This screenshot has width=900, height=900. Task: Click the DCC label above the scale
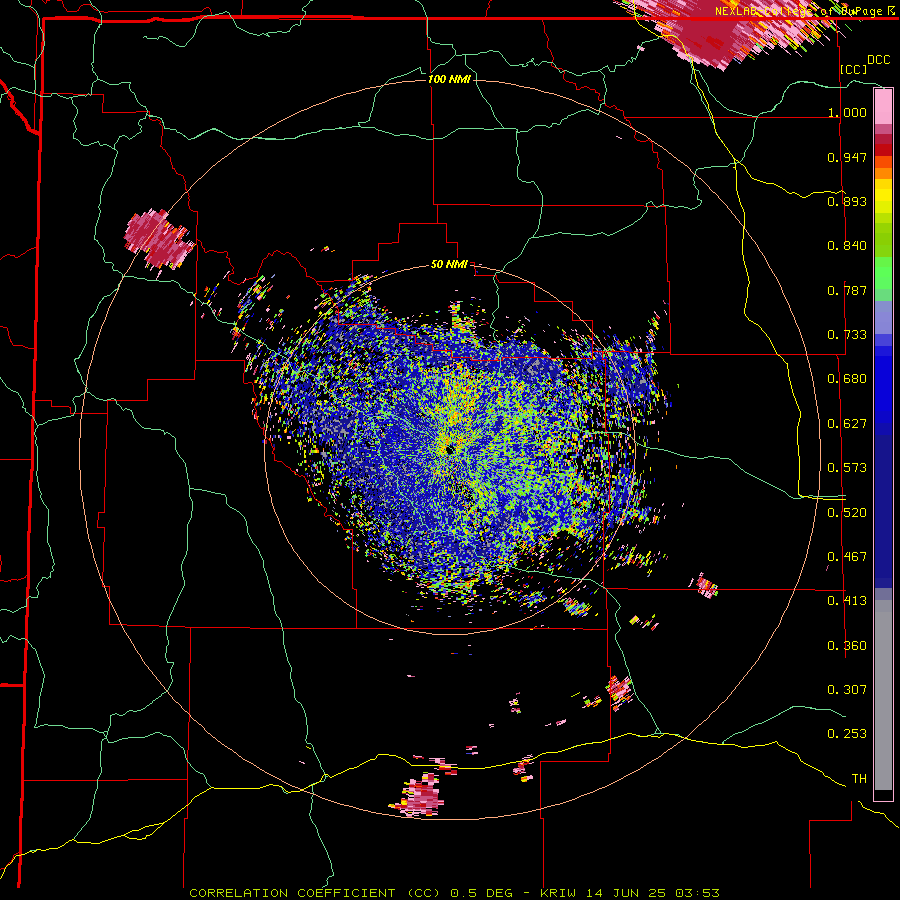(x=878, y=59)
